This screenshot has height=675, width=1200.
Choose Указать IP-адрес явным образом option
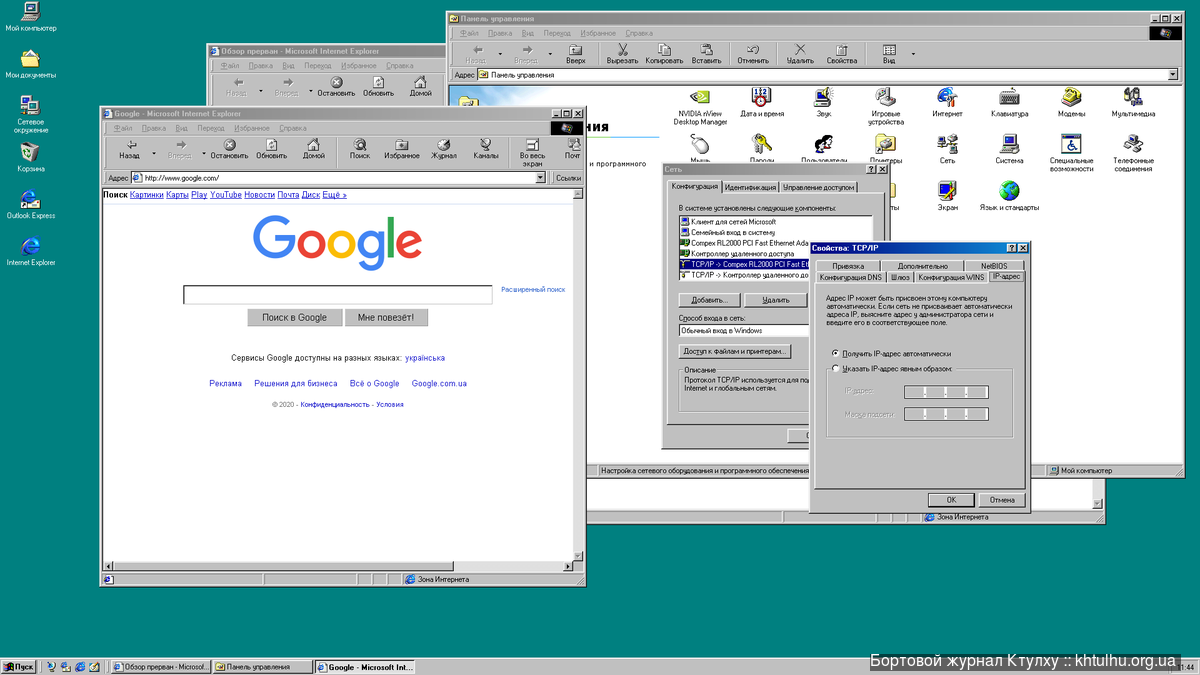(835, 369)
